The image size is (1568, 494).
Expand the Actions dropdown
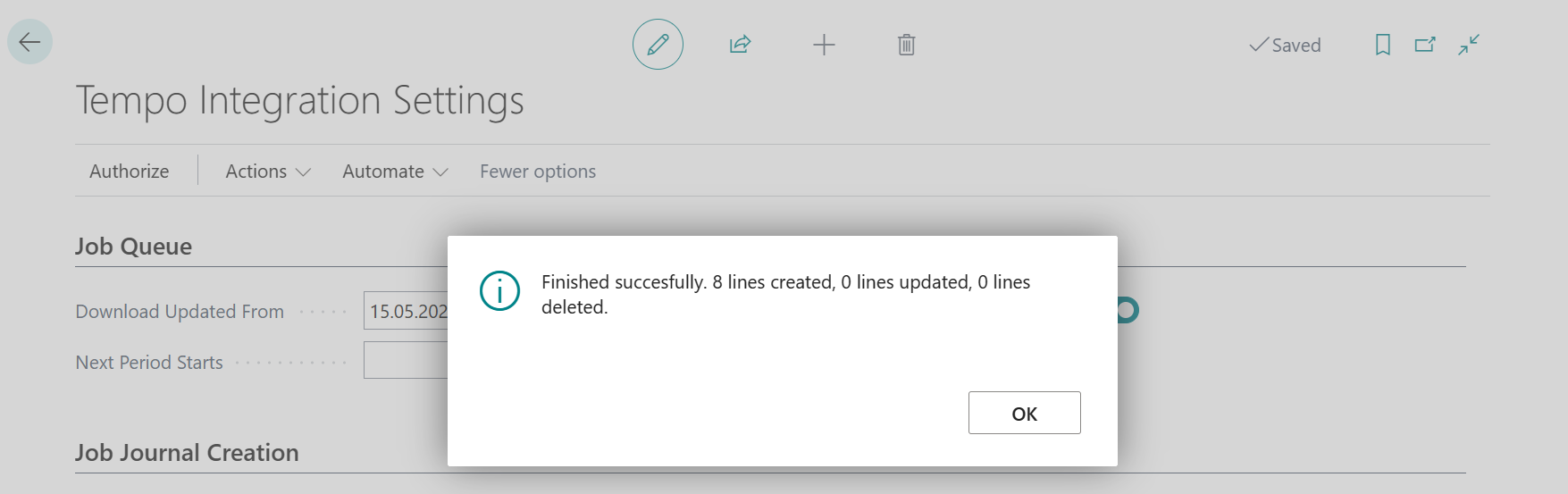pos(267,172)
